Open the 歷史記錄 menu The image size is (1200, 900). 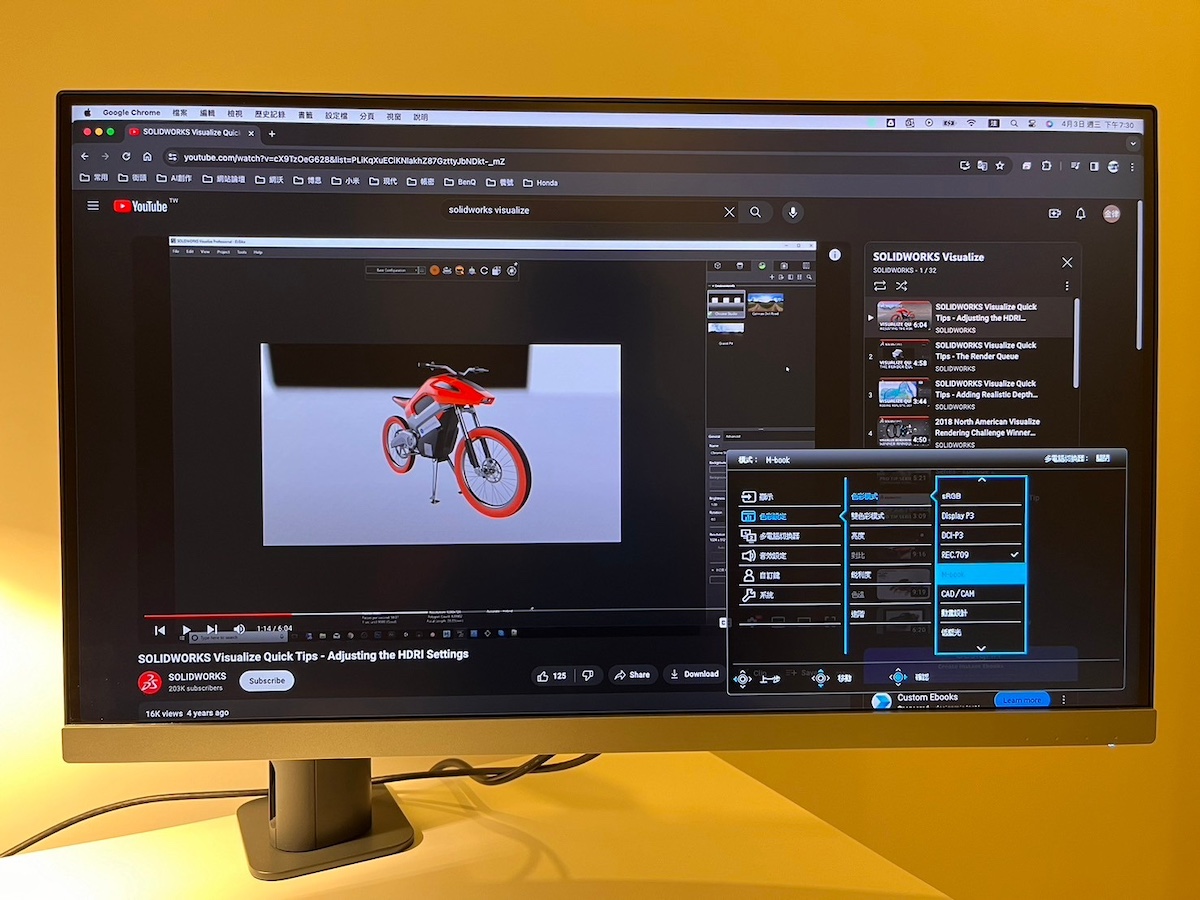pyautogui.click(x=270, y=115)
